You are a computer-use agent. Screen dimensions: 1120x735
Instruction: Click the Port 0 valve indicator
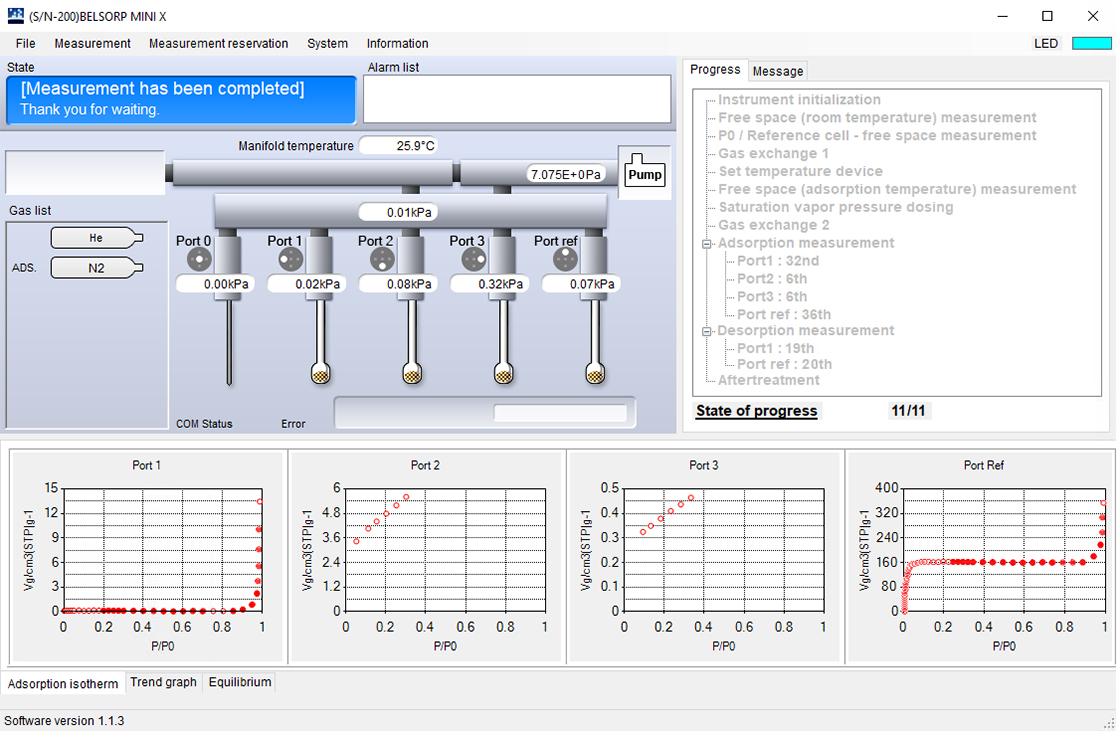[x=199, y=259]
